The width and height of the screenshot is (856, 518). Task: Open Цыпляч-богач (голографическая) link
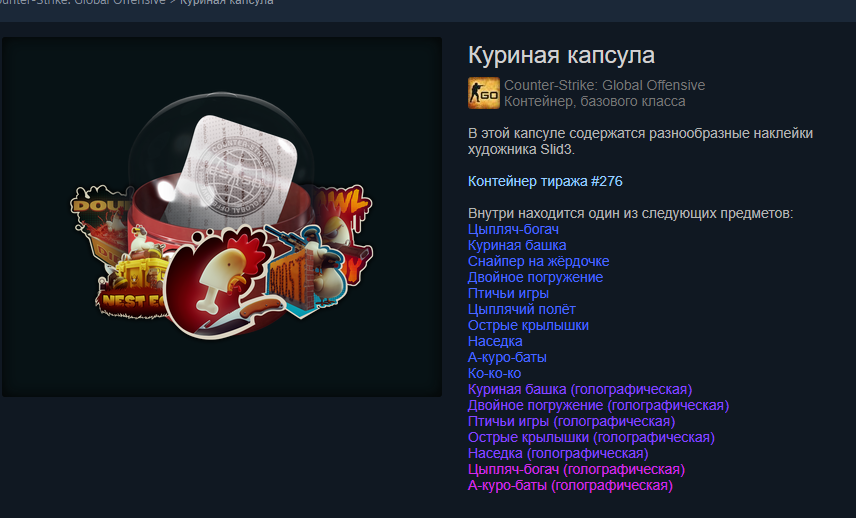[x=576, y=469]
